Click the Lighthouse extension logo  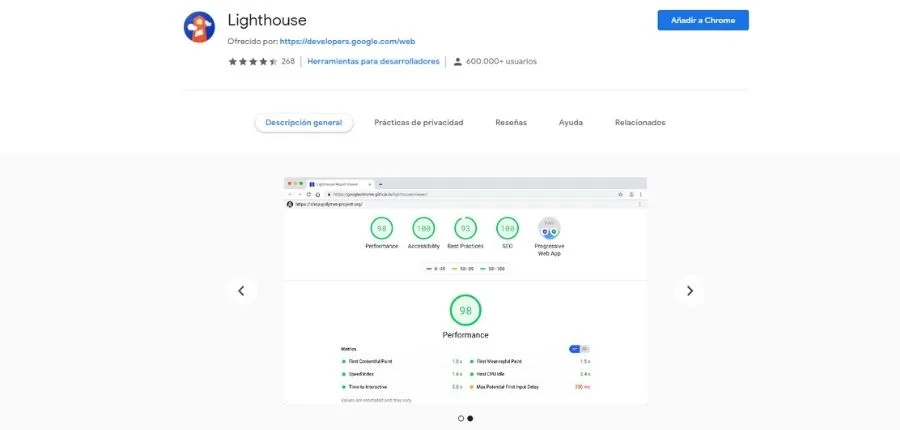(200, 27)
